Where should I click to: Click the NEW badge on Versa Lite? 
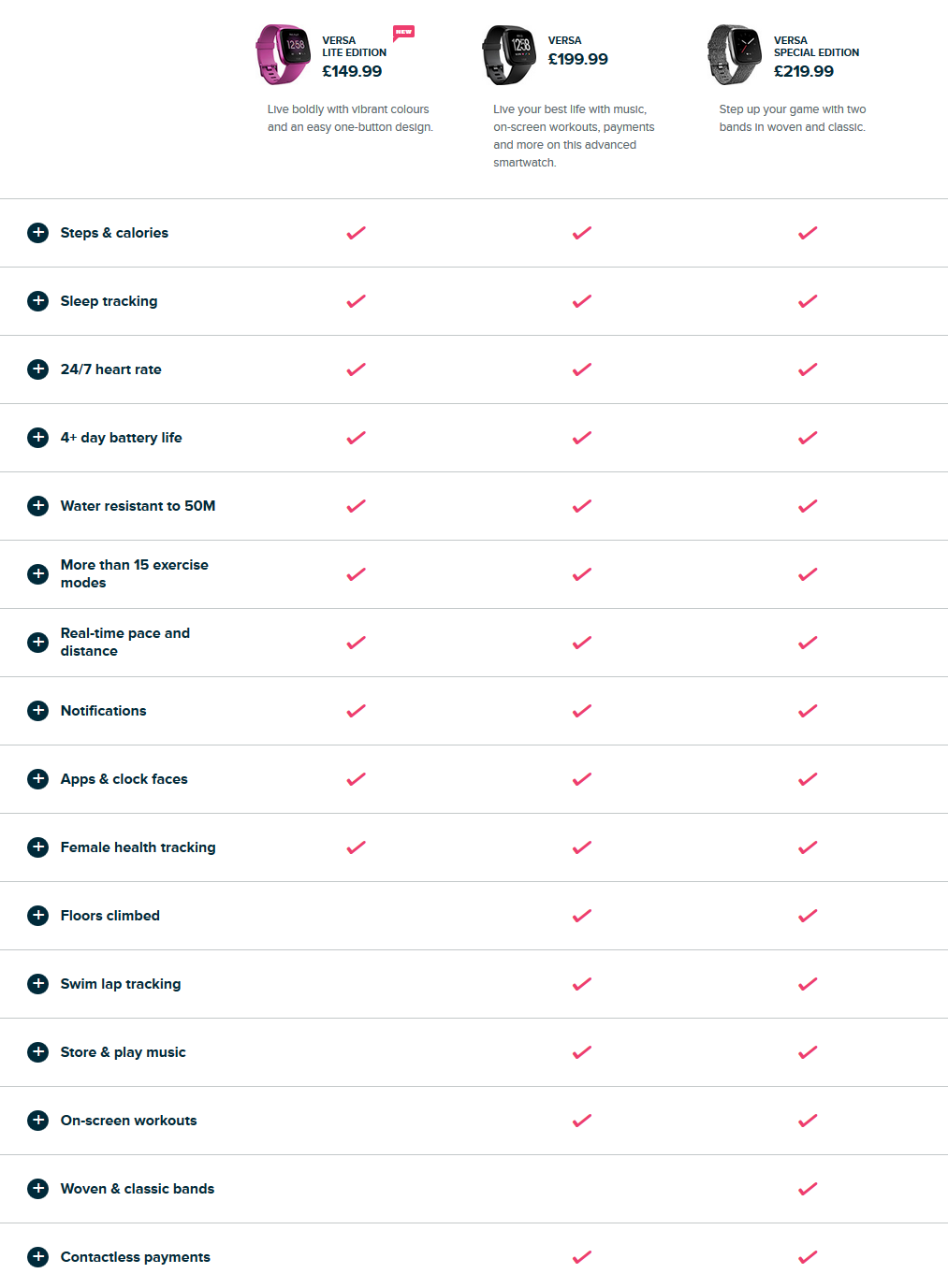pyautogui.click(x=403, y=33)
